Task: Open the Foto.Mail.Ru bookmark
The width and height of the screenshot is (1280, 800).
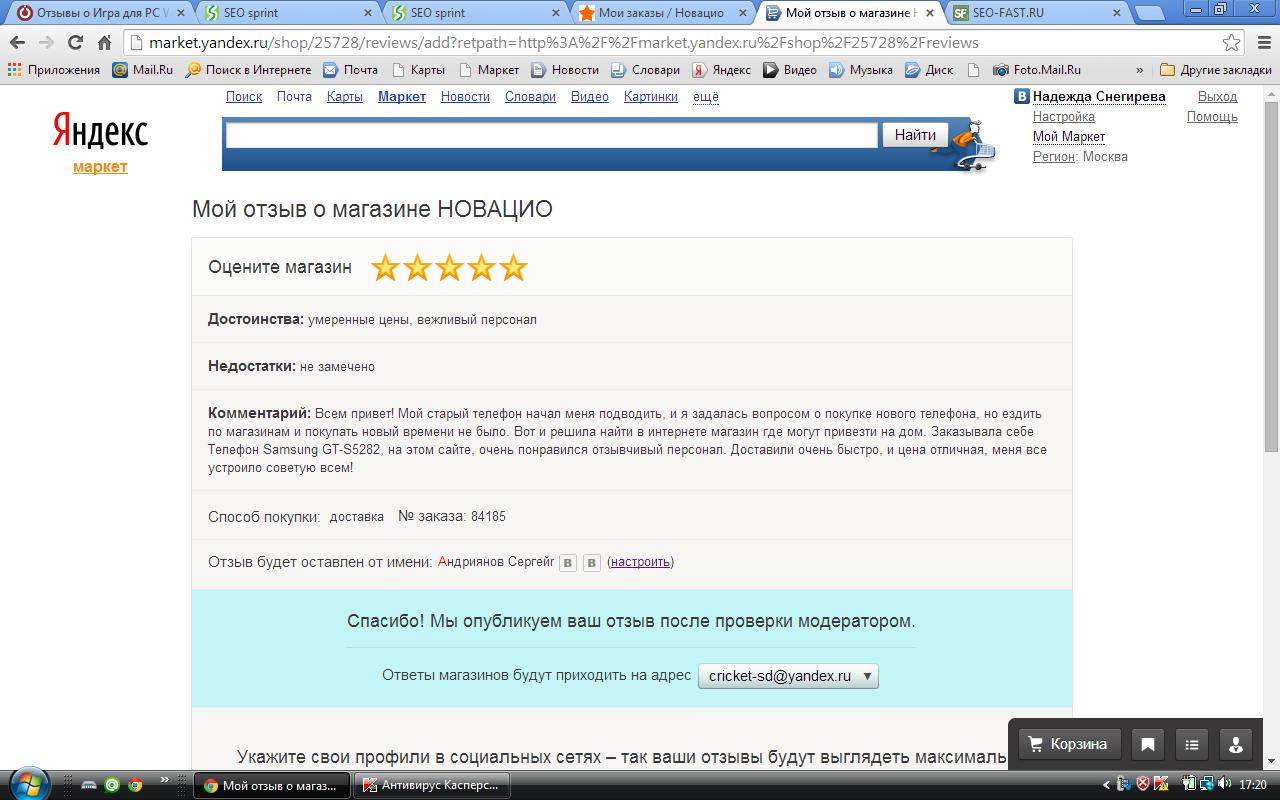Action: click(x=1037, y=70)
